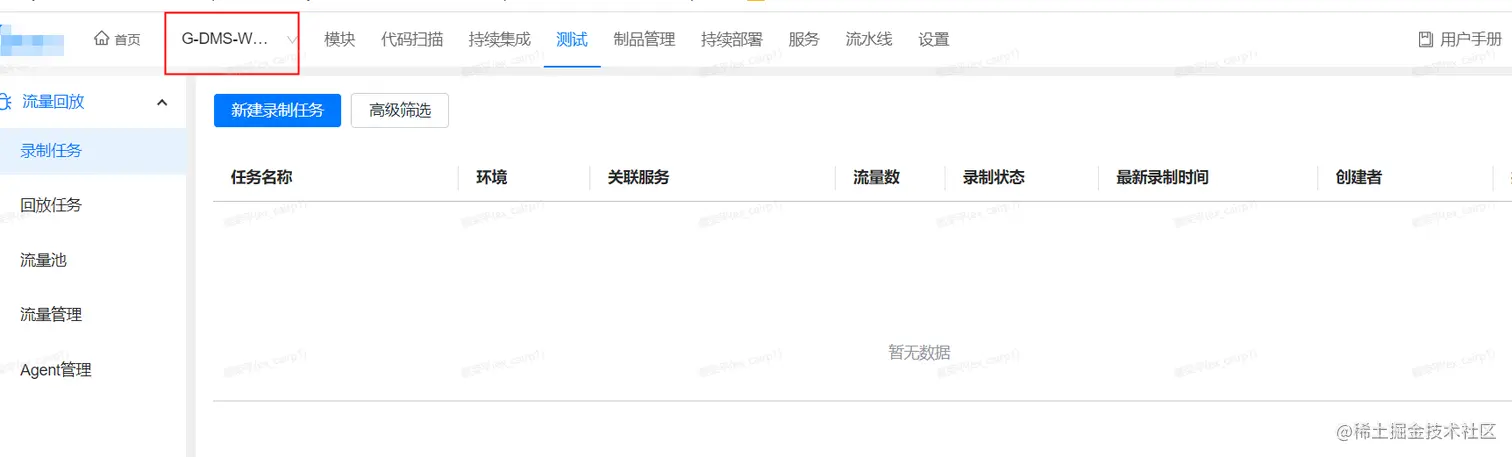This screenshot has width=1512, height=457.
Task: Open 持续集成 tab
Action: (499, 40)
